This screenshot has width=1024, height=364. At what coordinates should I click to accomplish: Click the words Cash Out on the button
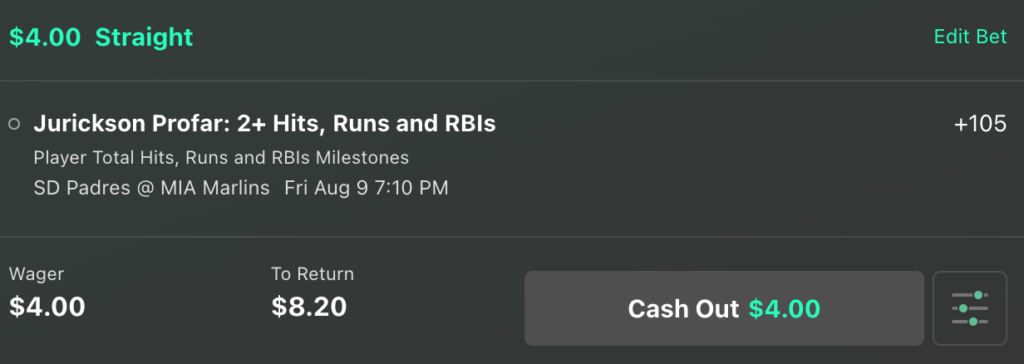pos(684,308)
